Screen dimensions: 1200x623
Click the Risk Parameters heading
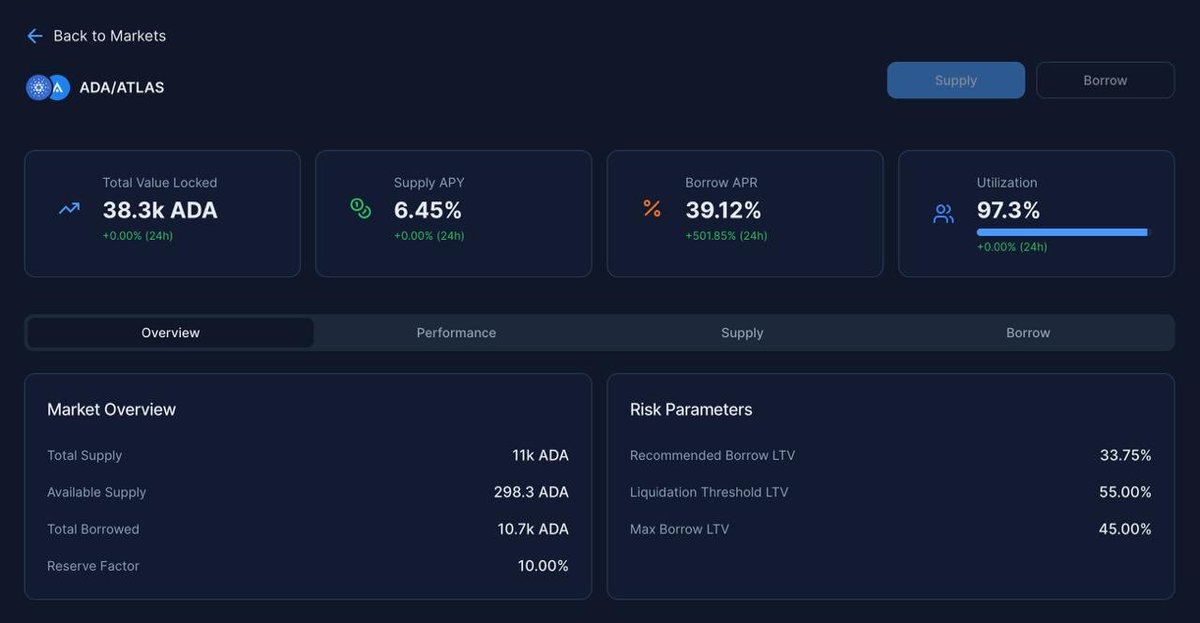pos(691,409)
